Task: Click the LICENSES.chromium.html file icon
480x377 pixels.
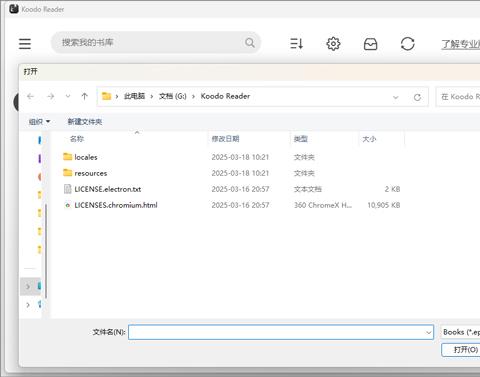Action: 68,205
